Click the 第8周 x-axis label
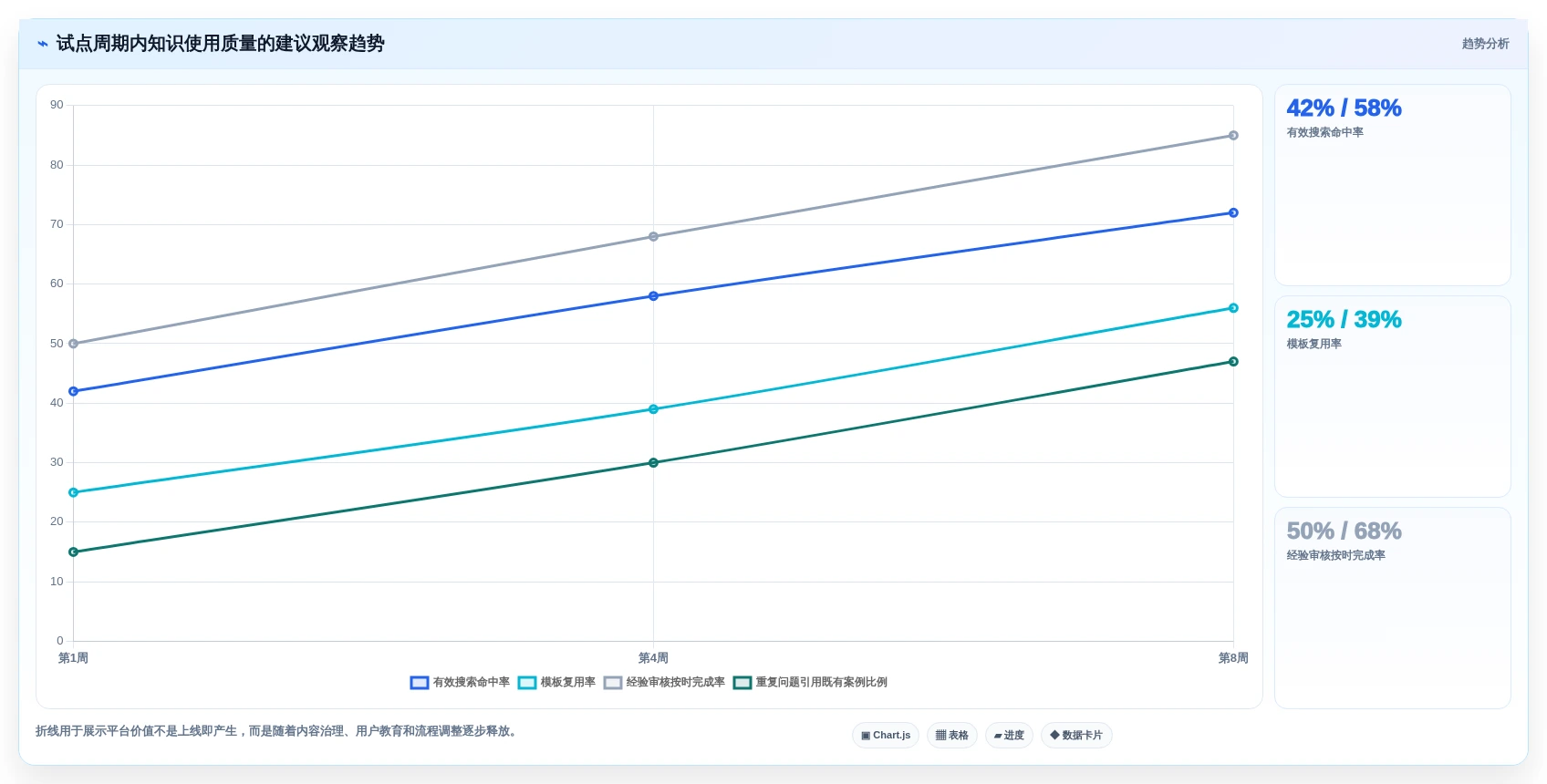The width and height of the screenshot is (1547, 784). coord(1233,658)
